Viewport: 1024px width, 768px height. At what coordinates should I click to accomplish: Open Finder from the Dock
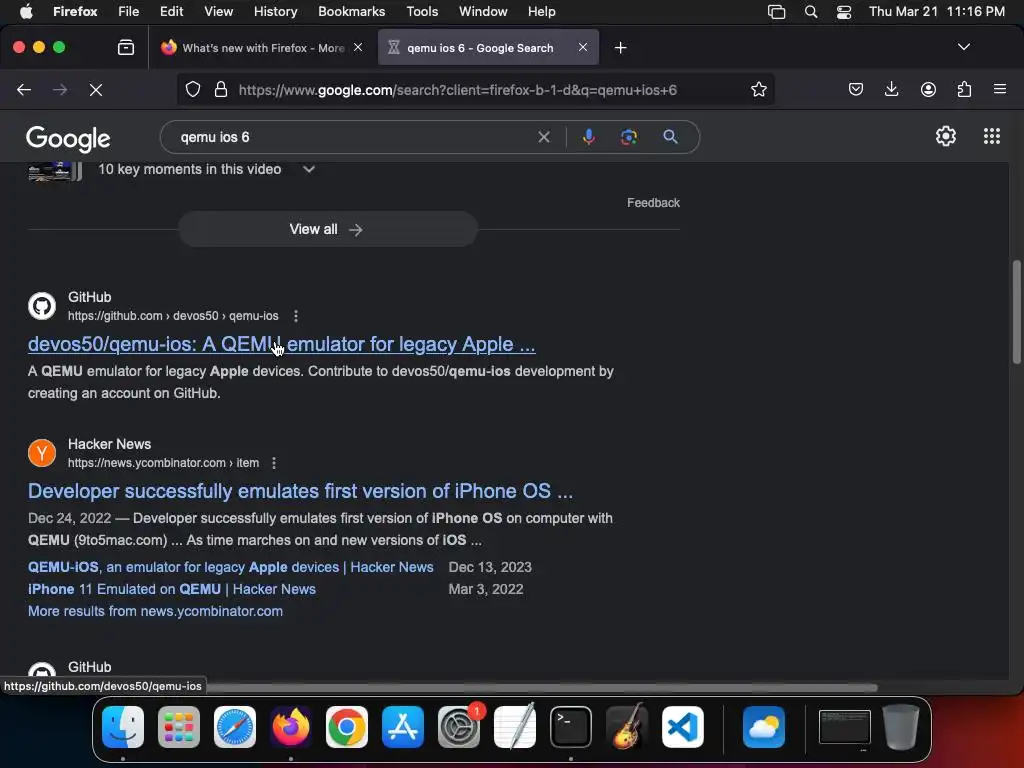point(123,727)
